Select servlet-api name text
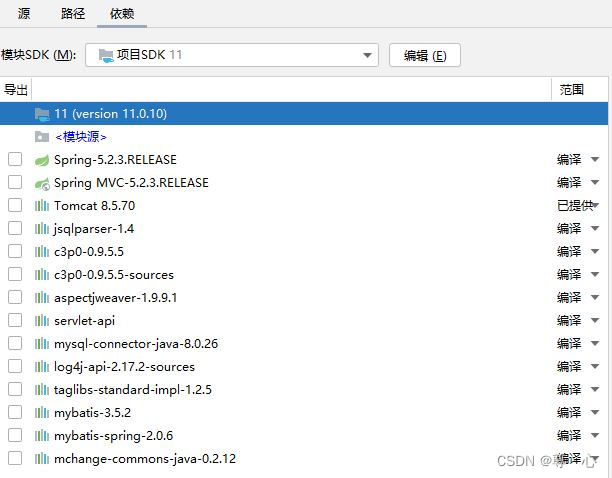Image resolution: width=612 pixels, height=478 pixels. click(x=84, y=321)
